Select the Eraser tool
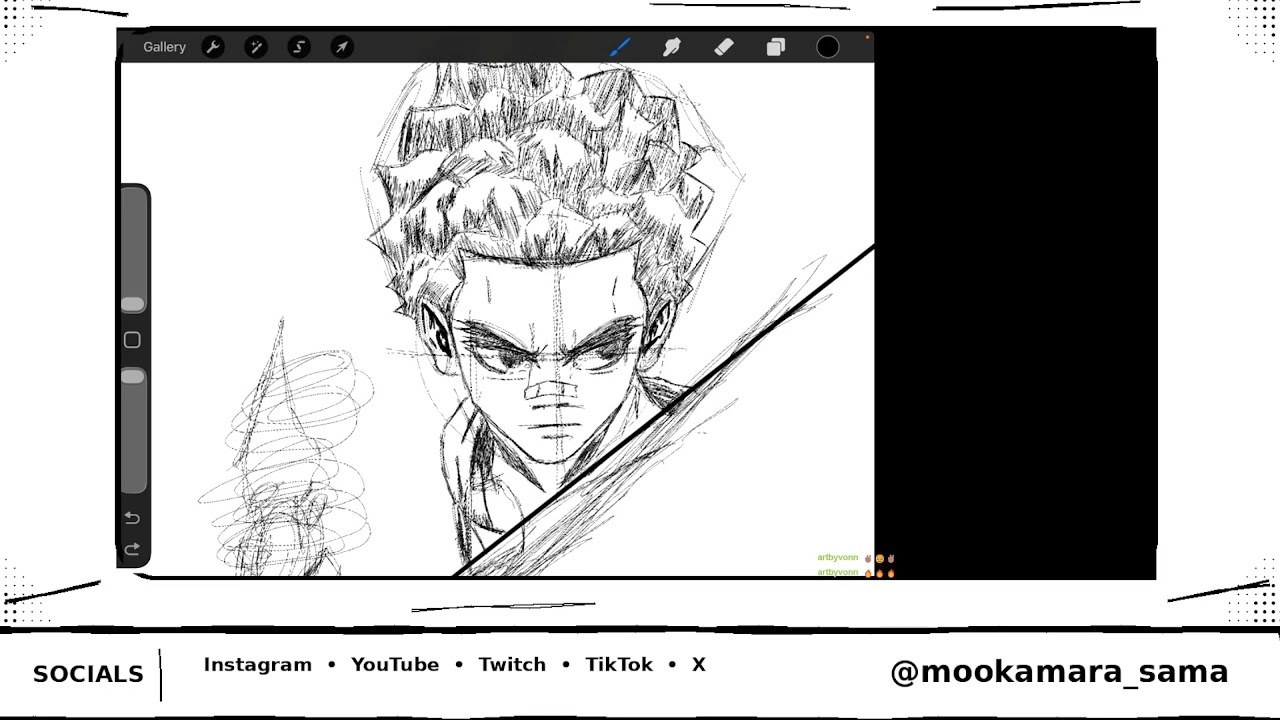 point(724,47)
